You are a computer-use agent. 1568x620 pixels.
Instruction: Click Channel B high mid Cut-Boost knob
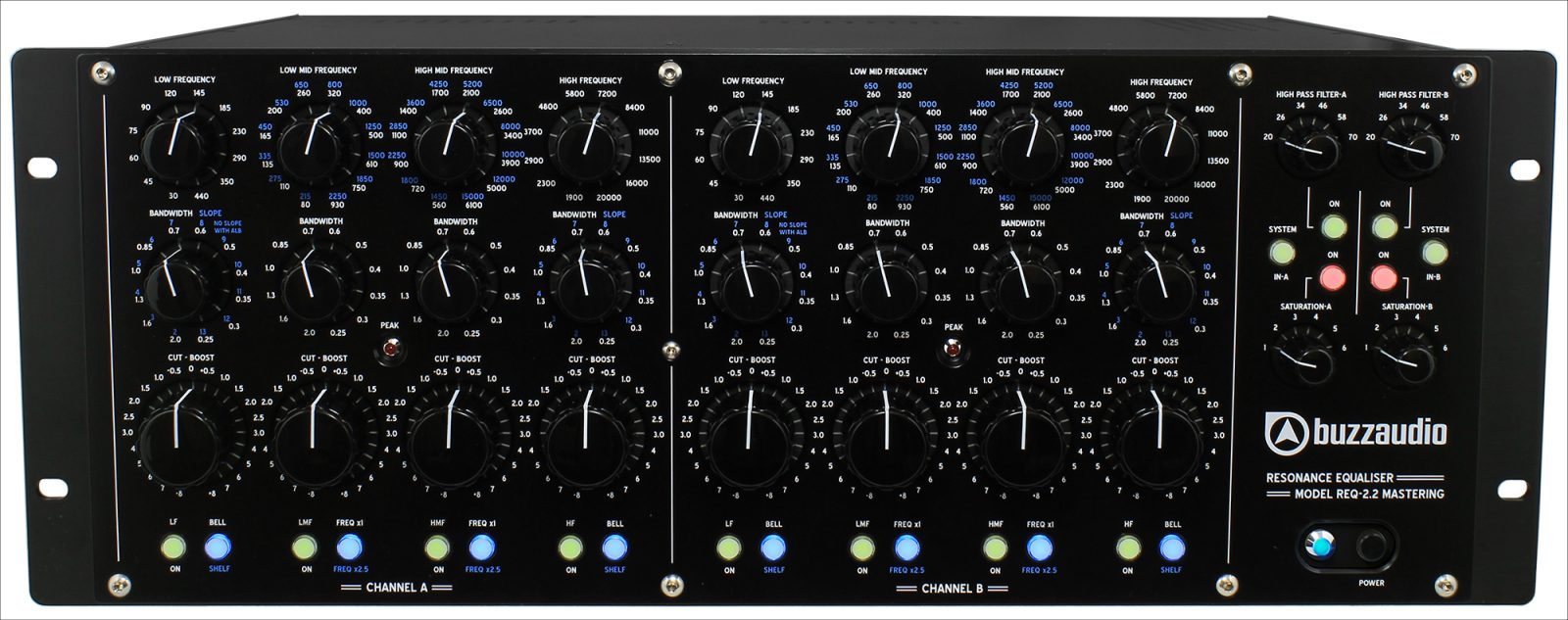(1020, 434)
